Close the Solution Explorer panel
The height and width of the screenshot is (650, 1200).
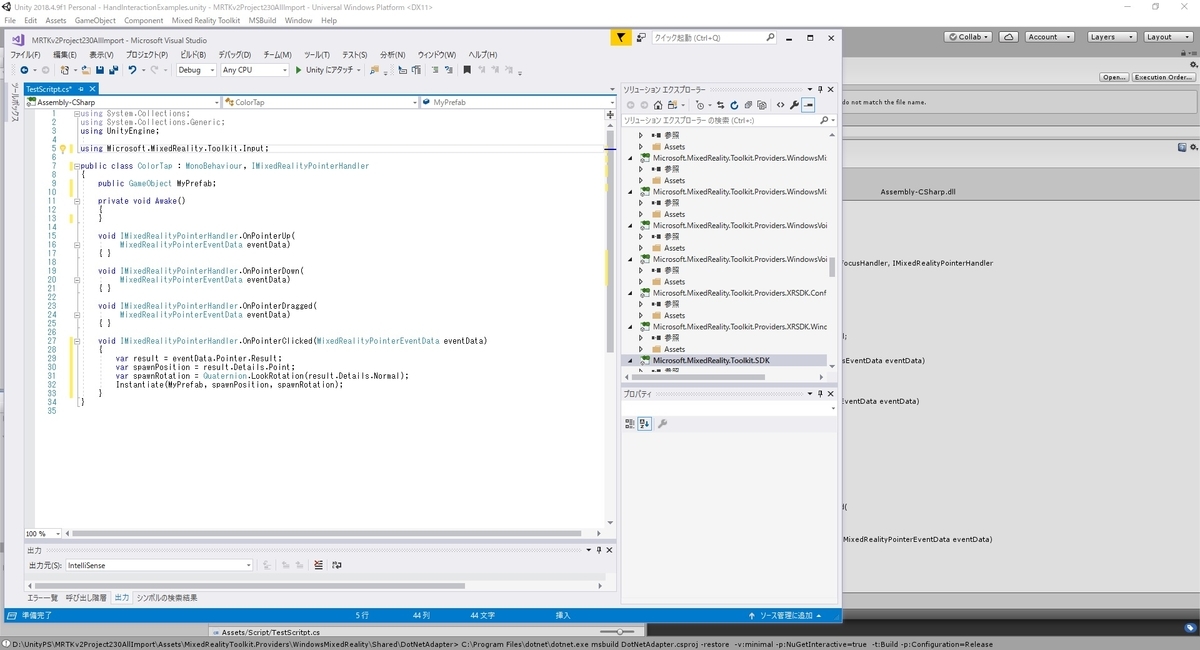tap(832, 89)
